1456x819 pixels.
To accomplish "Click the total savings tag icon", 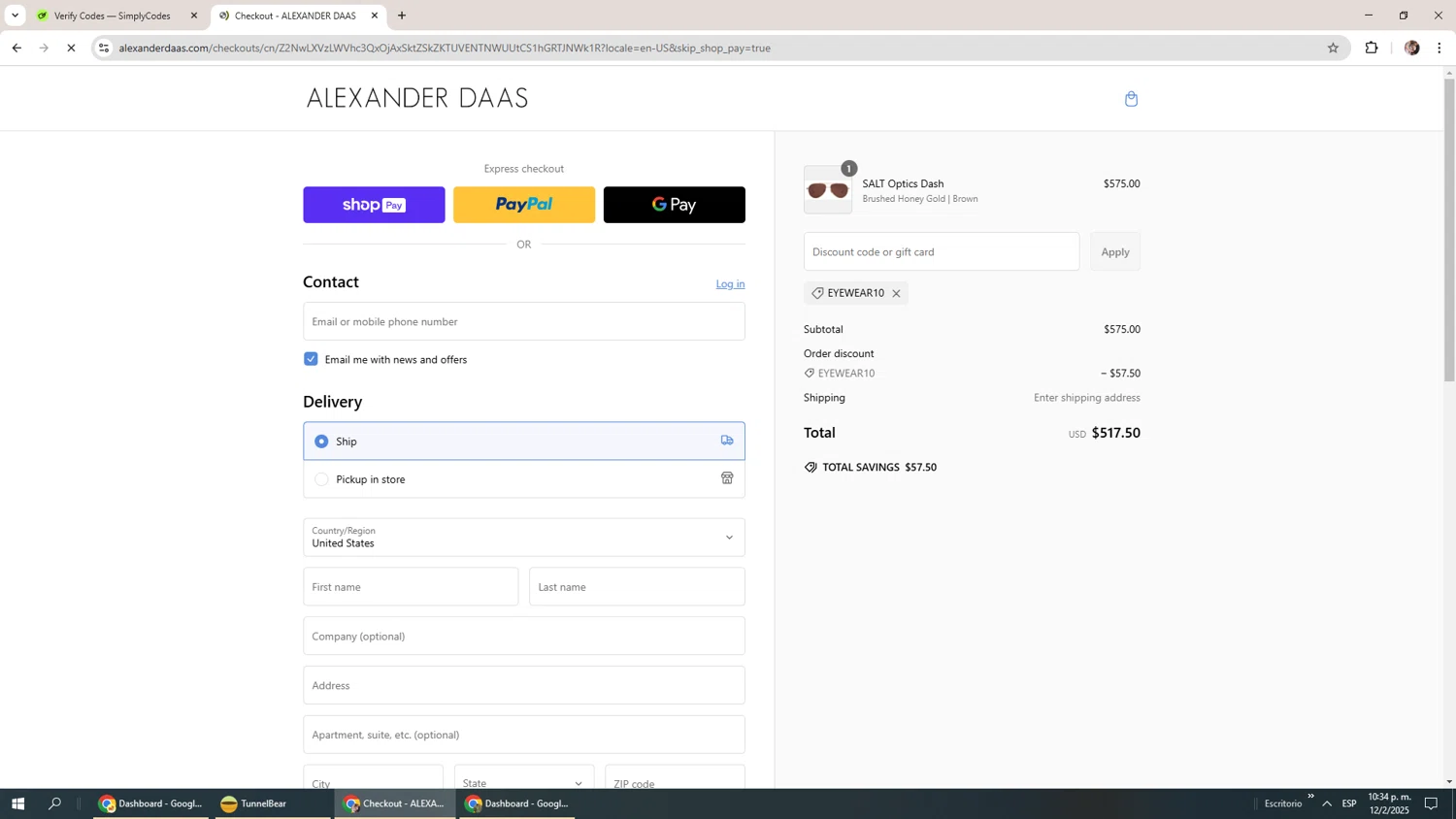I will [x=811, y=468].
